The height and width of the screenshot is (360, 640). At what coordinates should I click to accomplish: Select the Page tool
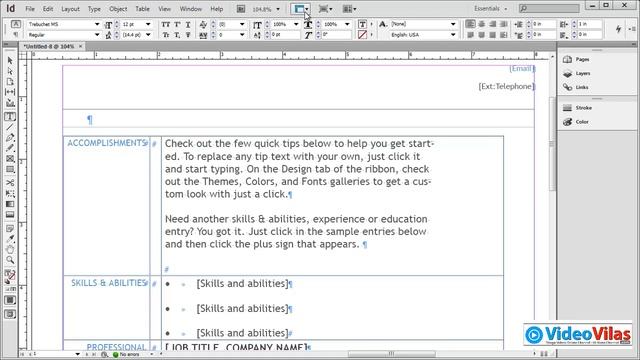coord(10,82)
